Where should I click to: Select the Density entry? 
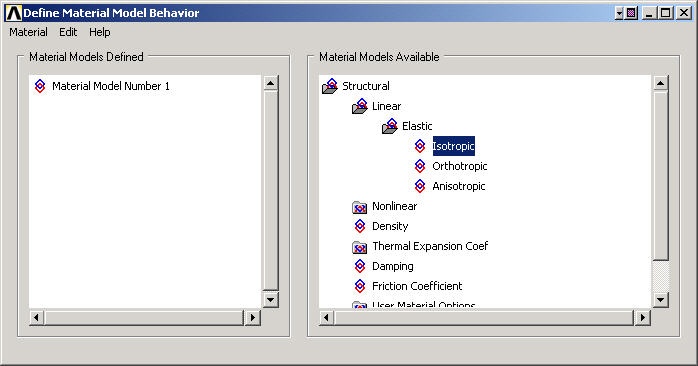click(x=390, y=226)
